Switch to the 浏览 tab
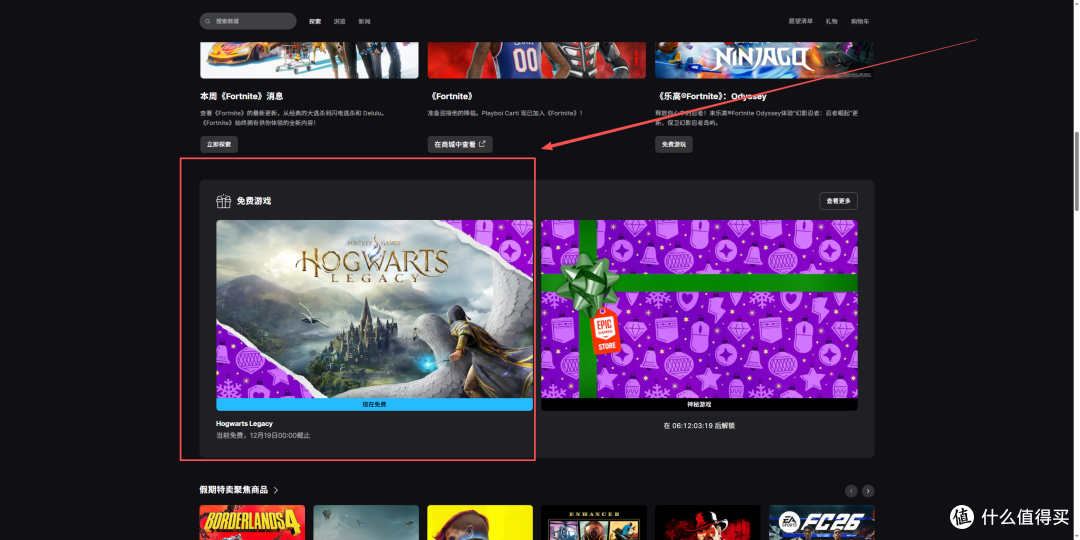1080x540 pixels. [340, 21]
